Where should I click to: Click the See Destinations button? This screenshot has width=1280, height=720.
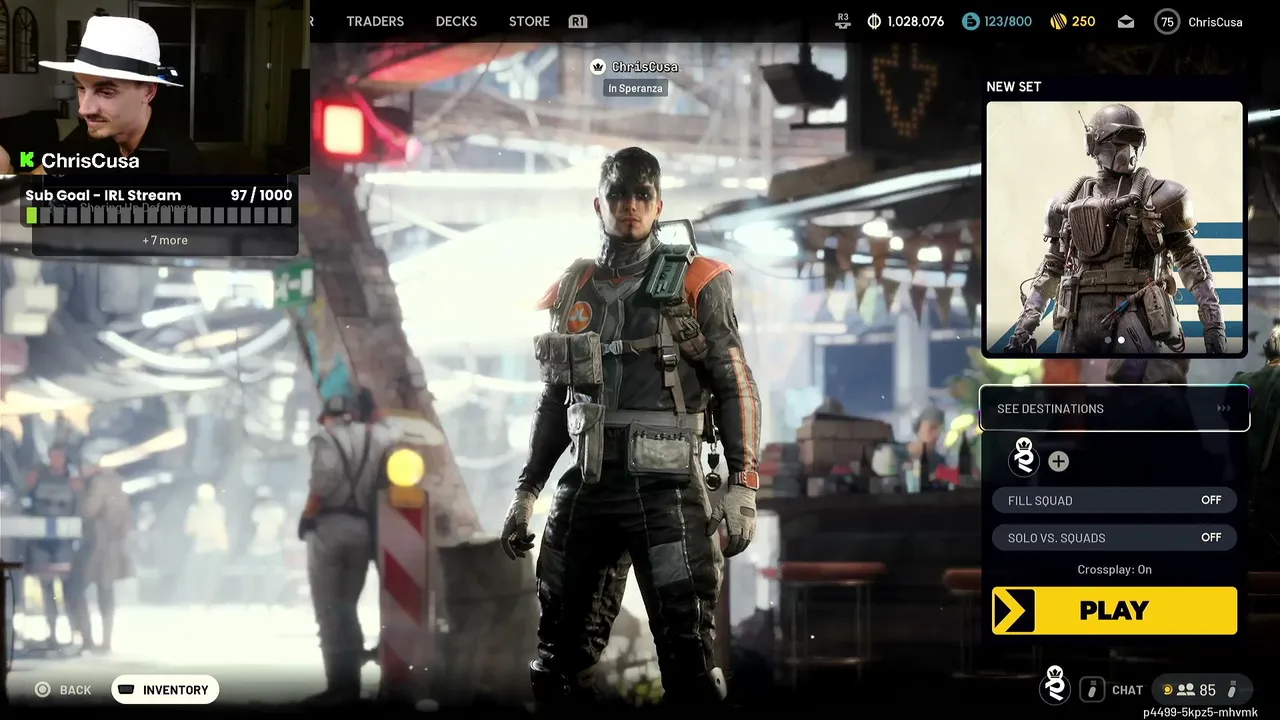click(1114, 408)
